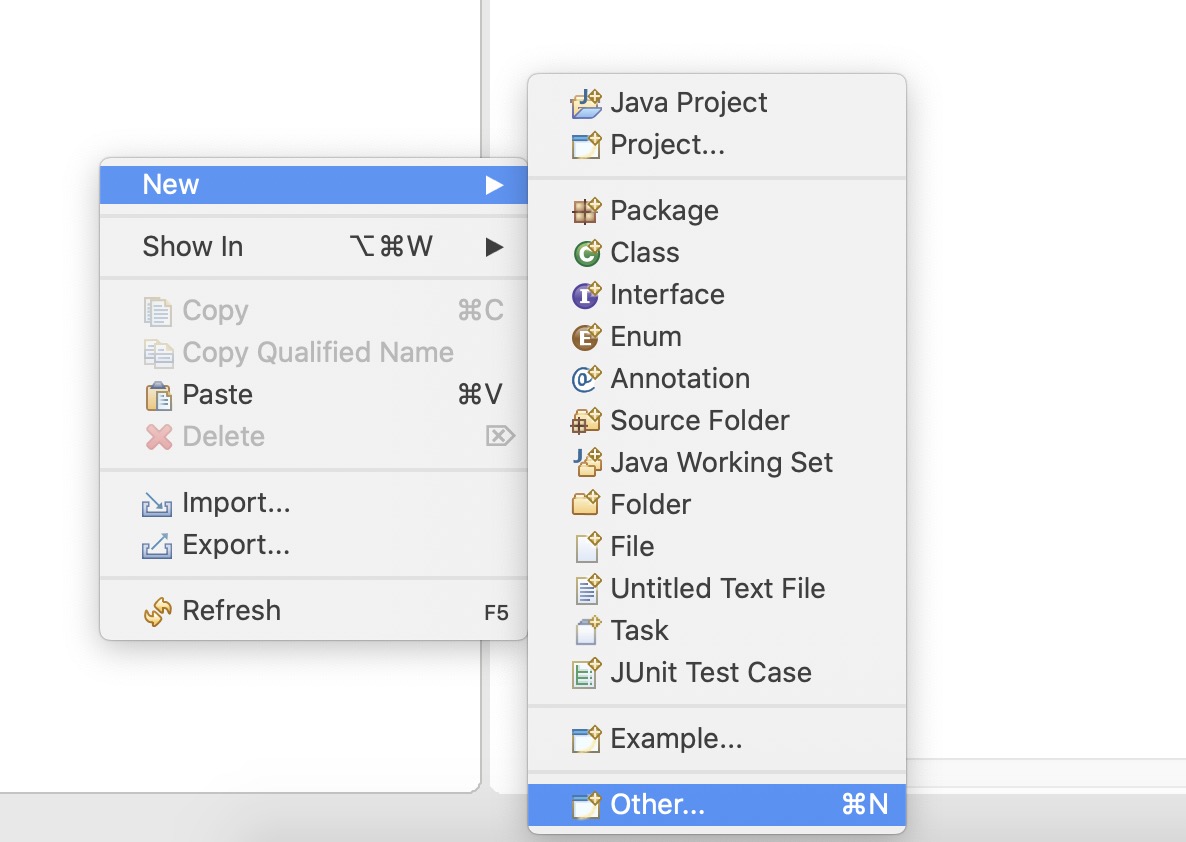Choose Export... in the context menu

[x=236, y=545]
